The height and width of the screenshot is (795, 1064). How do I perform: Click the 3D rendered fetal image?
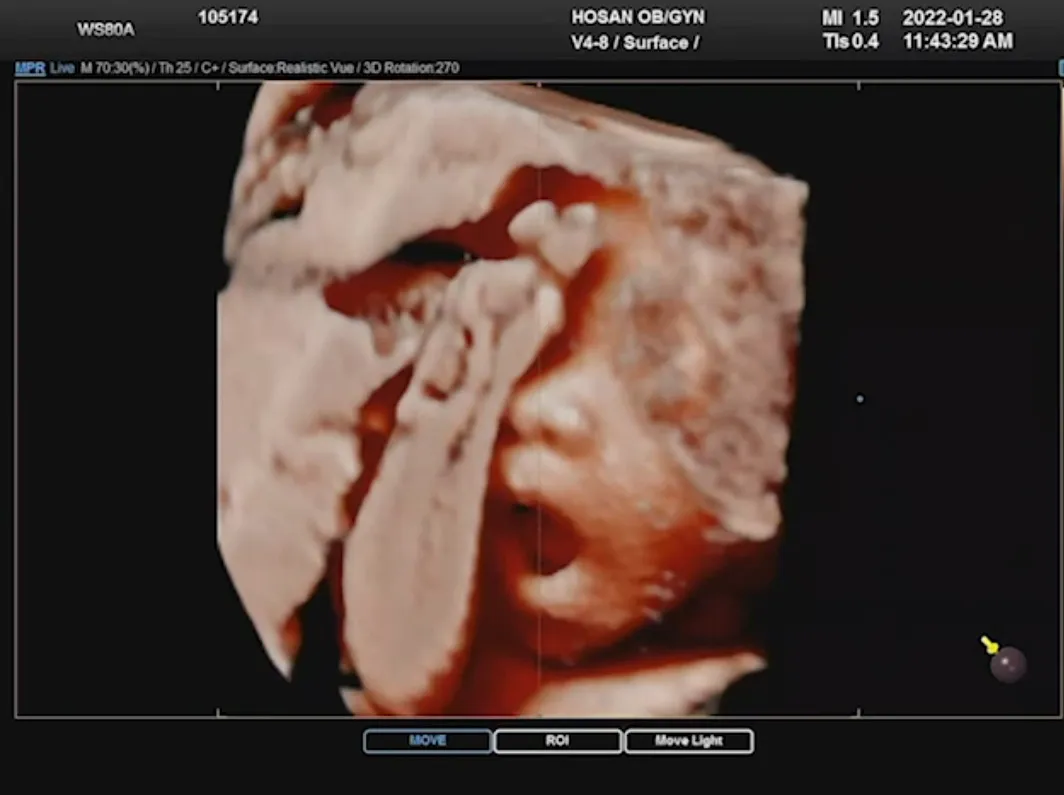pos(512,399)
